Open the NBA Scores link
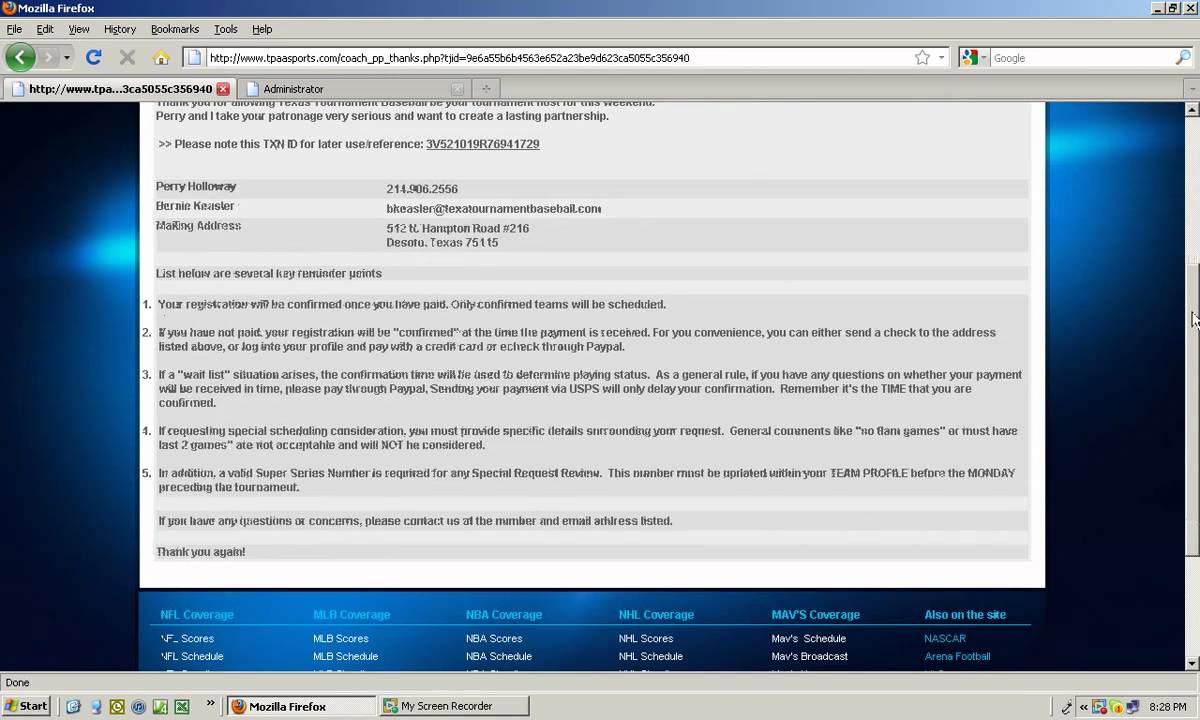Image resolution: width=1200 pixels, height=720 pixels. [494, 638]
